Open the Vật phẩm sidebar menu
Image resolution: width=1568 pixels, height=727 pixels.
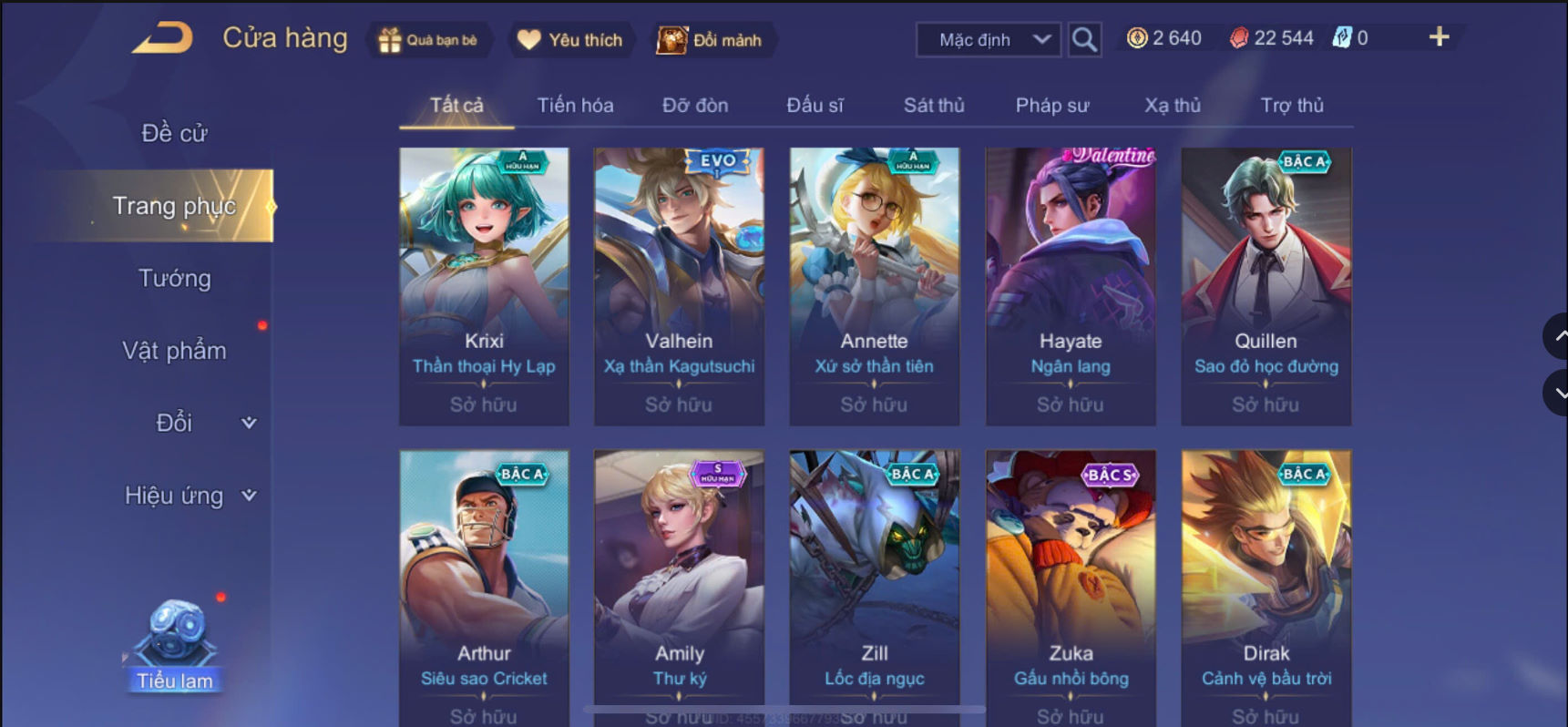pos(174,351)
